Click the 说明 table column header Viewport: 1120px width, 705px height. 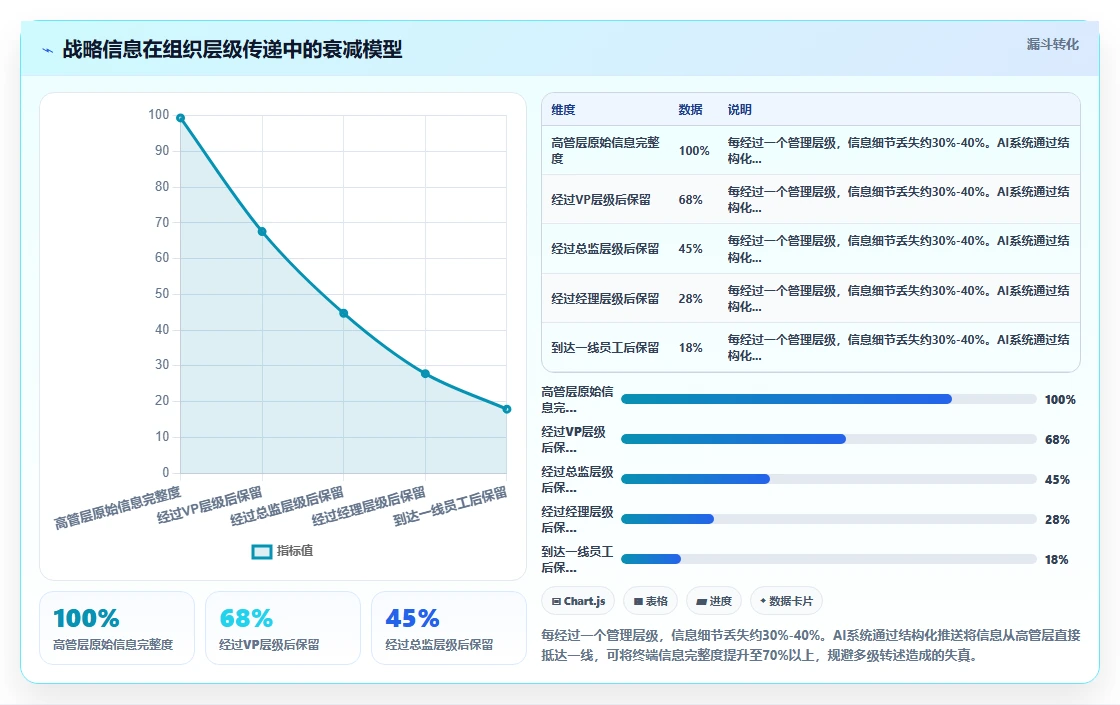coord(739,110)
